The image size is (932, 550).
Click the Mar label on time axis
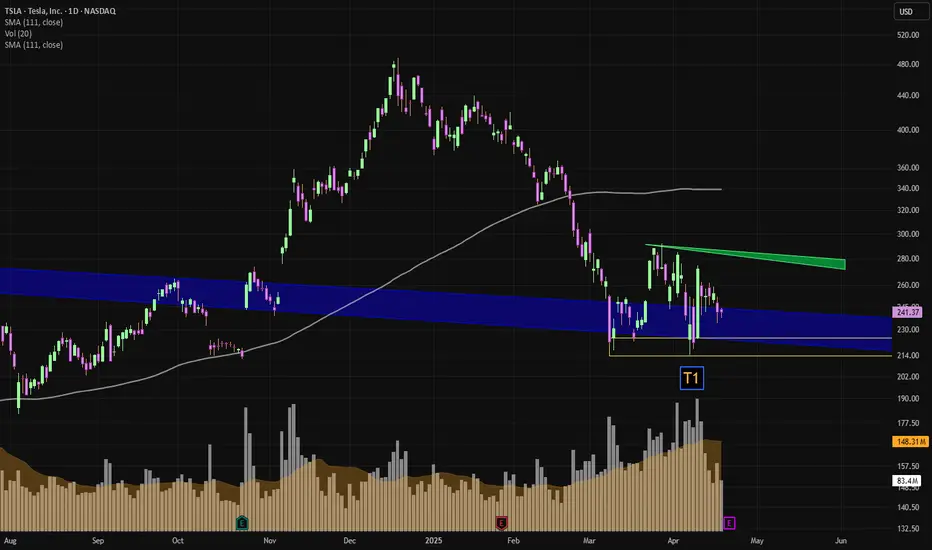click(x=589, y=540)
